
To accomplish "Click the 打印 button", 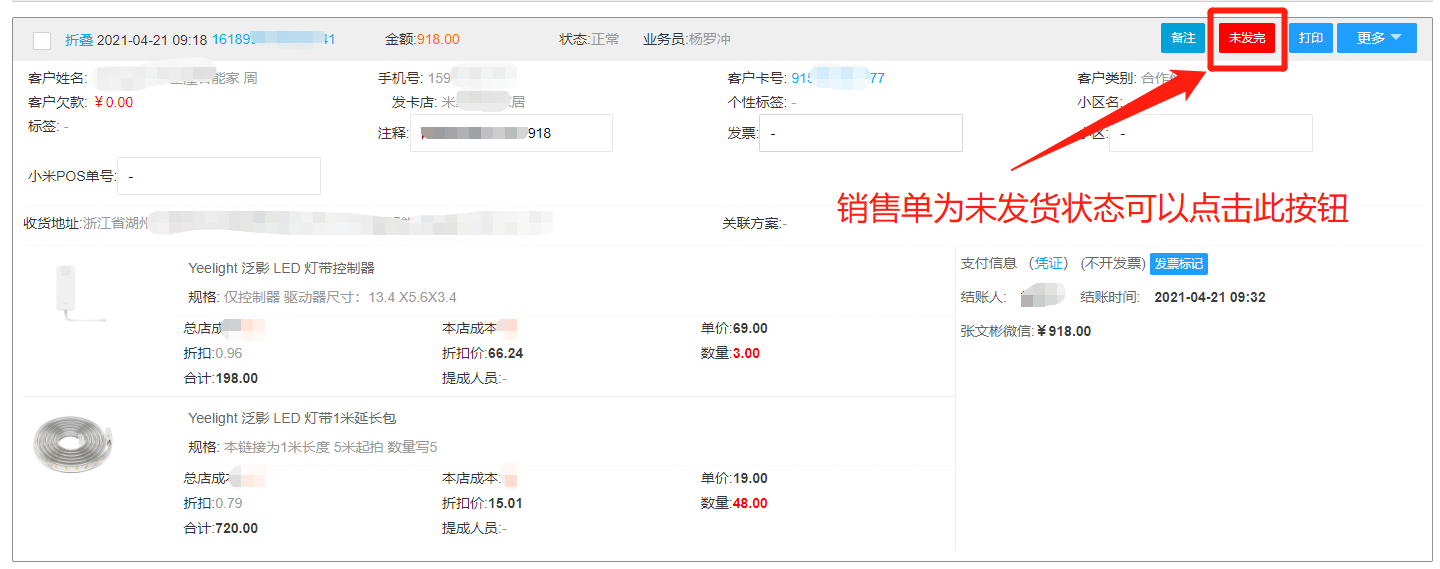I will click(x=1311, y=38).
